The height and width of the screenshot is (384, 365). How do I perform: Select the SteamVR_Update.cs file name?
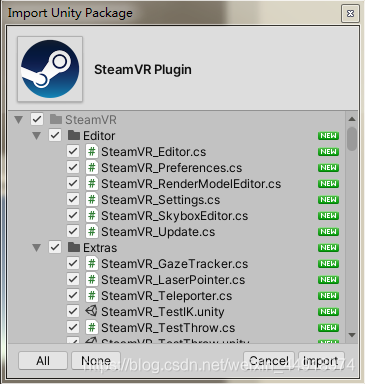[x=158, y=232]
